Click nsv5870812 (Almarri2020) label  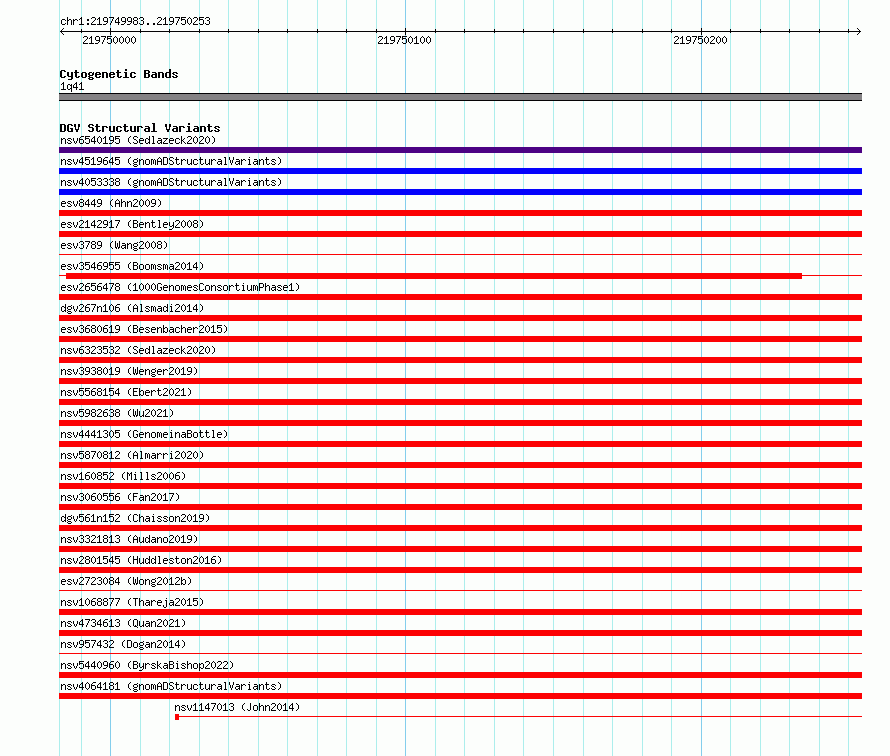(132, 455)
